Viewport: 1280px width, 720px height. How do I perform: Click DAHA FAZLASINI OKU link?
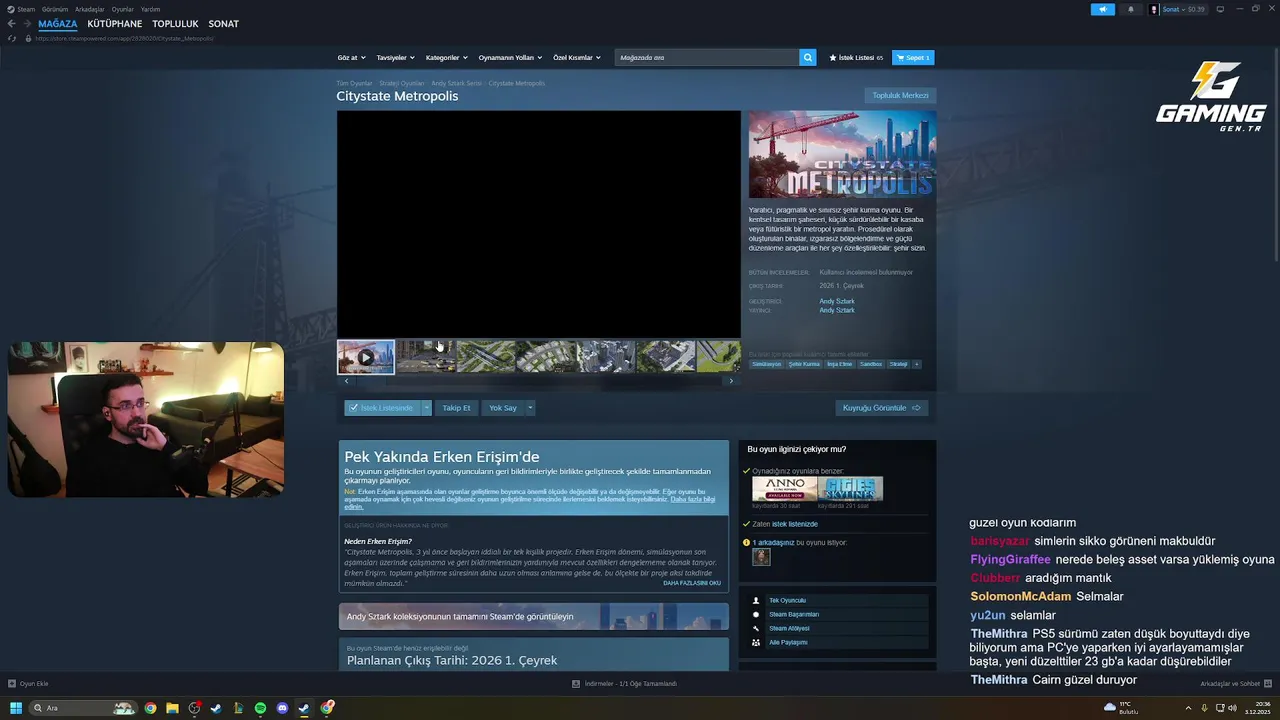(692, 583)
